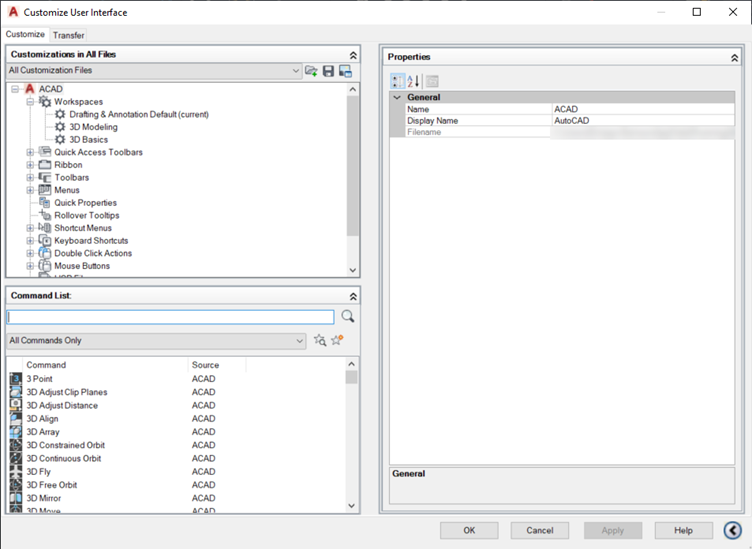Select the 3D Basics workspace
This screenshot has height=549, width=752.
pos(89,140)
